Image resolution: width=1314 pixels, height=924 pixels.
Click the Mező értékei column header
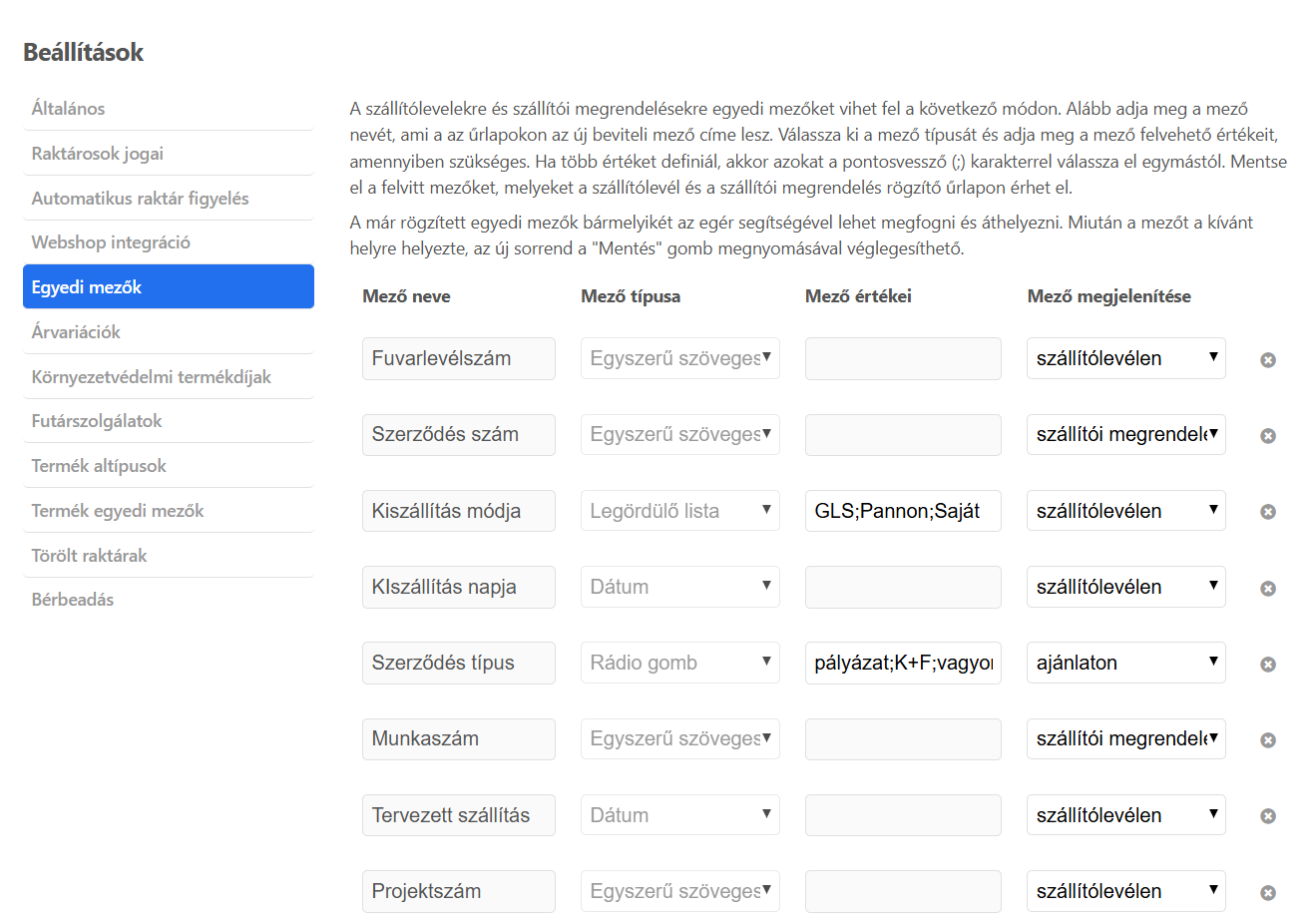tap(858, 296)
